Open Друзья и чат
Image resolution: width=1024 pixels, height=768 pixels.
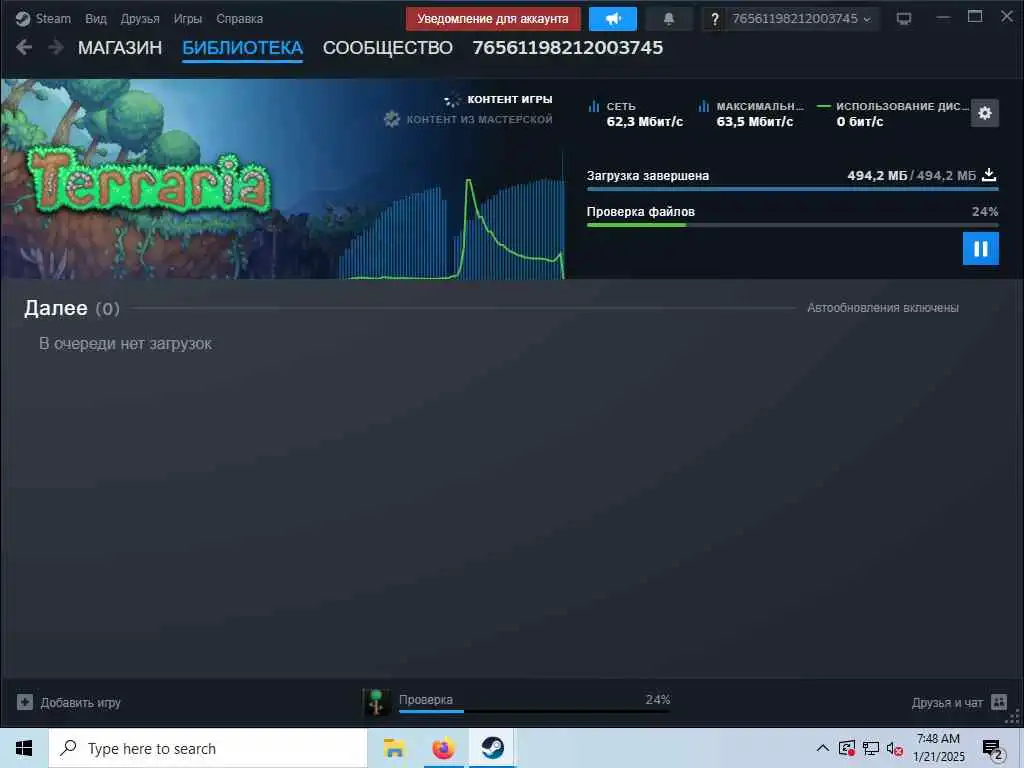(x=947, y=703)
